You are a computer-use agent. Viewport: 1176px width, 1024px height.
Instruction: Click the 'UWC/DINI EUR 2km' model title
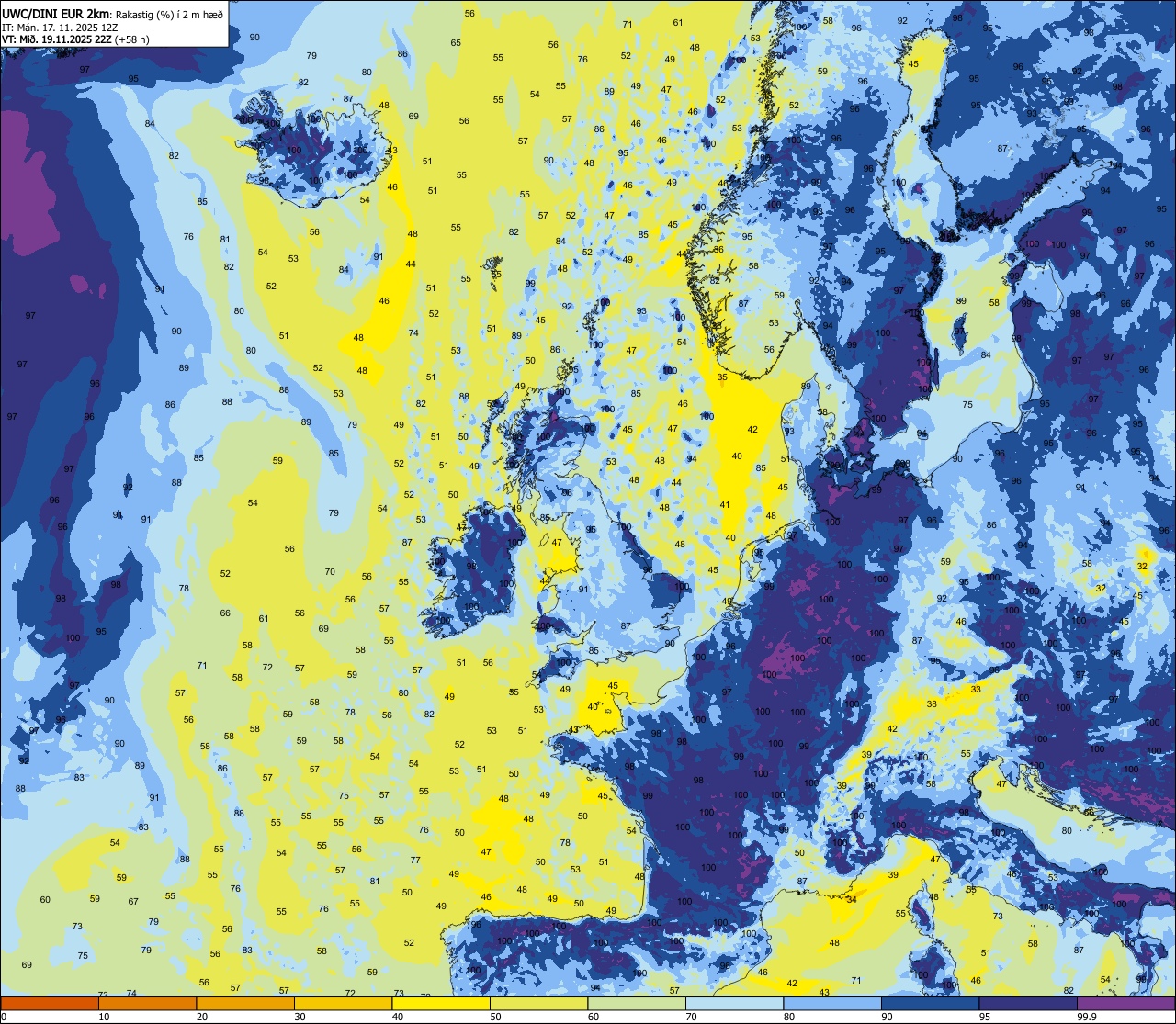click(54, 13)
